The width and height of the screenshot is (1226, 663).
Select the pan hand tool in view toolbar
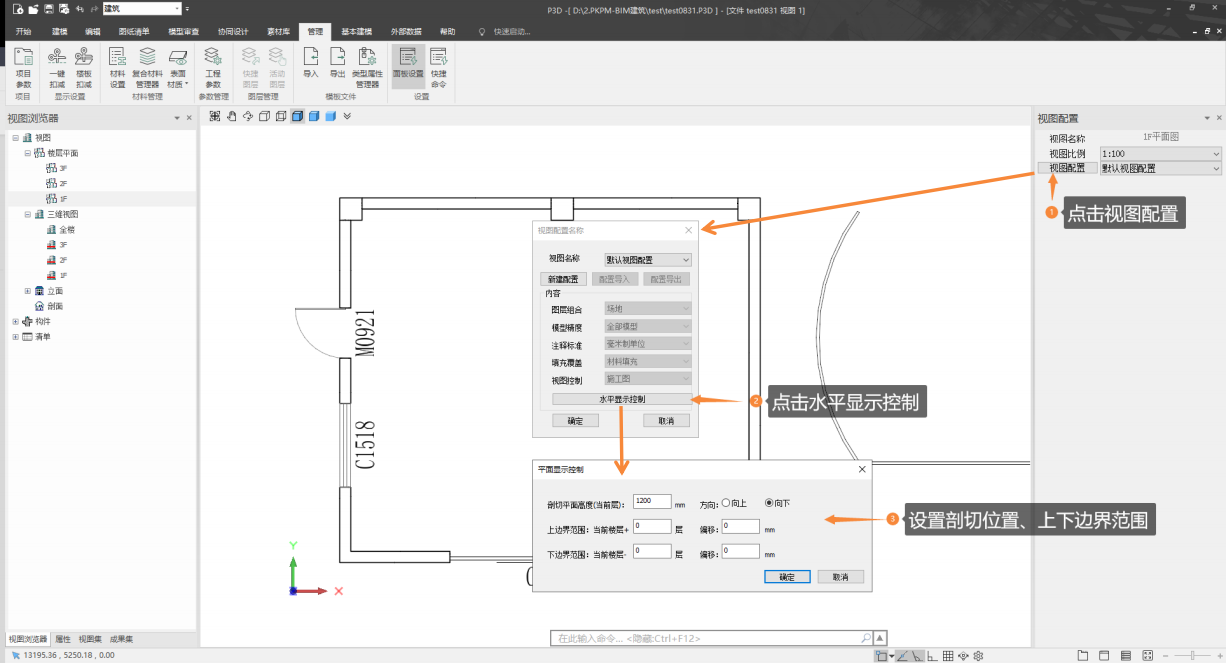tap(232, 117)
